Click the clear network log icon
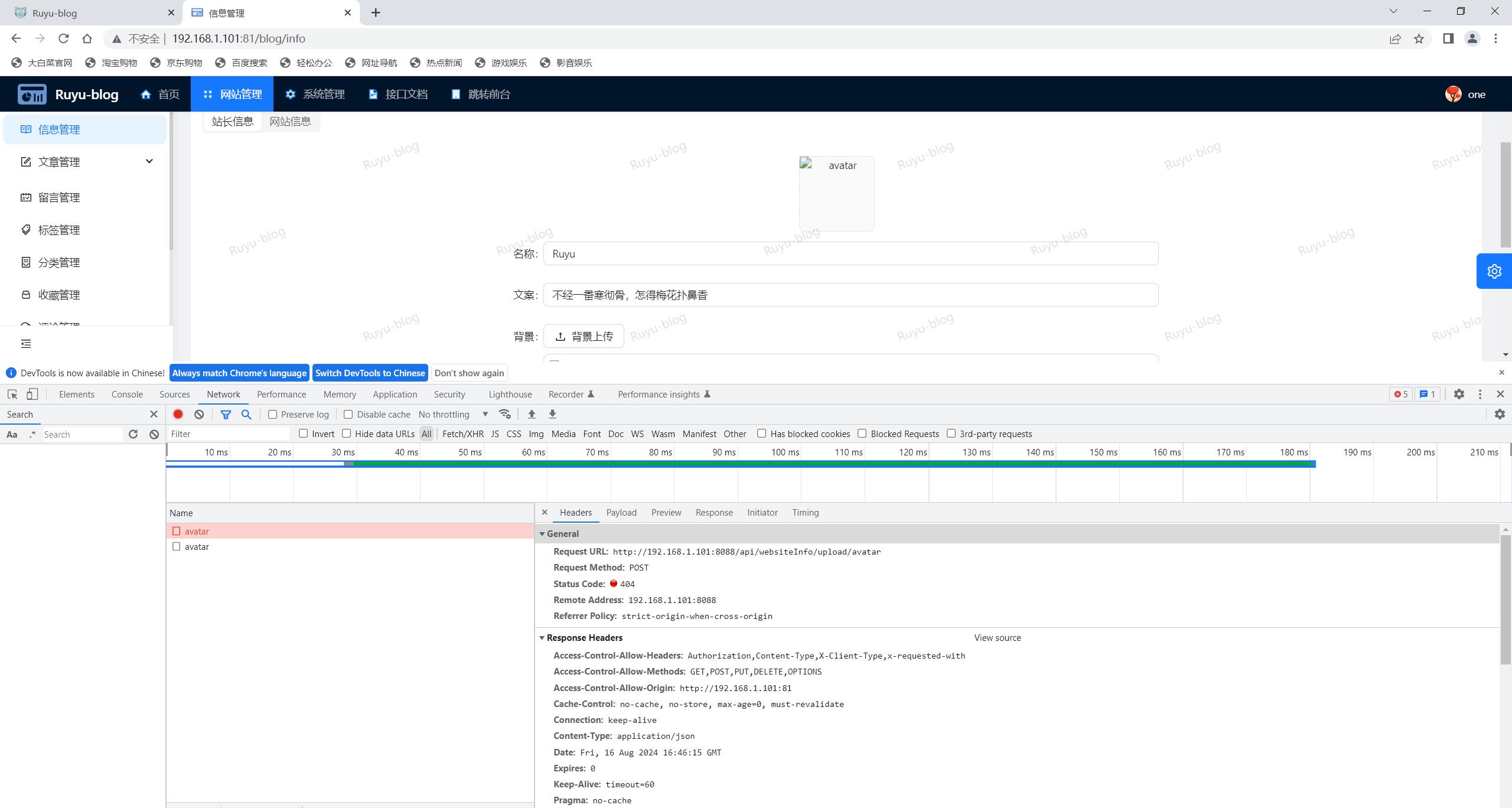This screenshot has height=808, width=1512. pyautogui.click(x=199, y=414)
